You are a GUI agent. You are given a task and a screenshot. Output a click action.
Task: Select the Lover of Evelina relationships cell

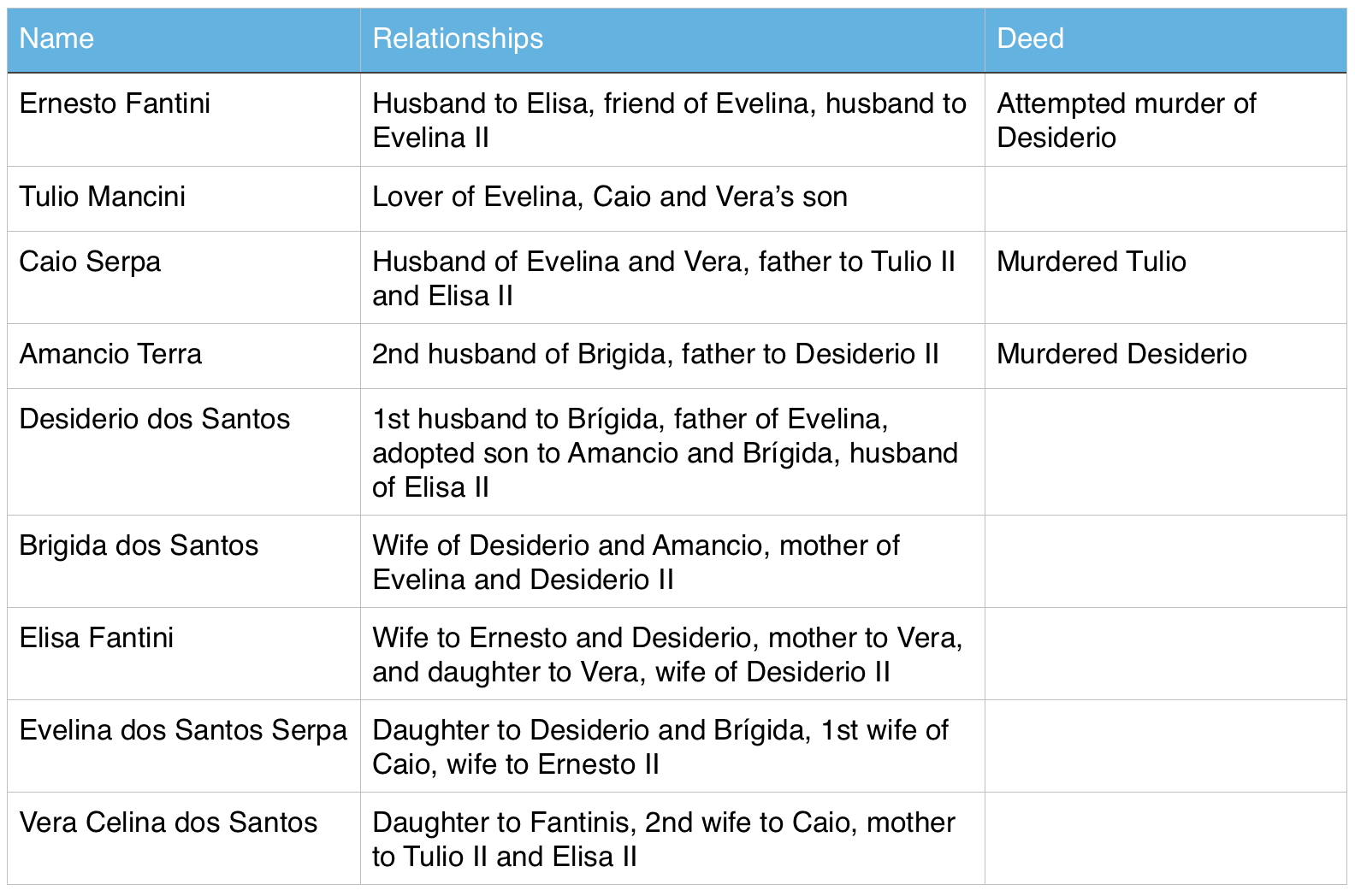click(x=610, y=197)
